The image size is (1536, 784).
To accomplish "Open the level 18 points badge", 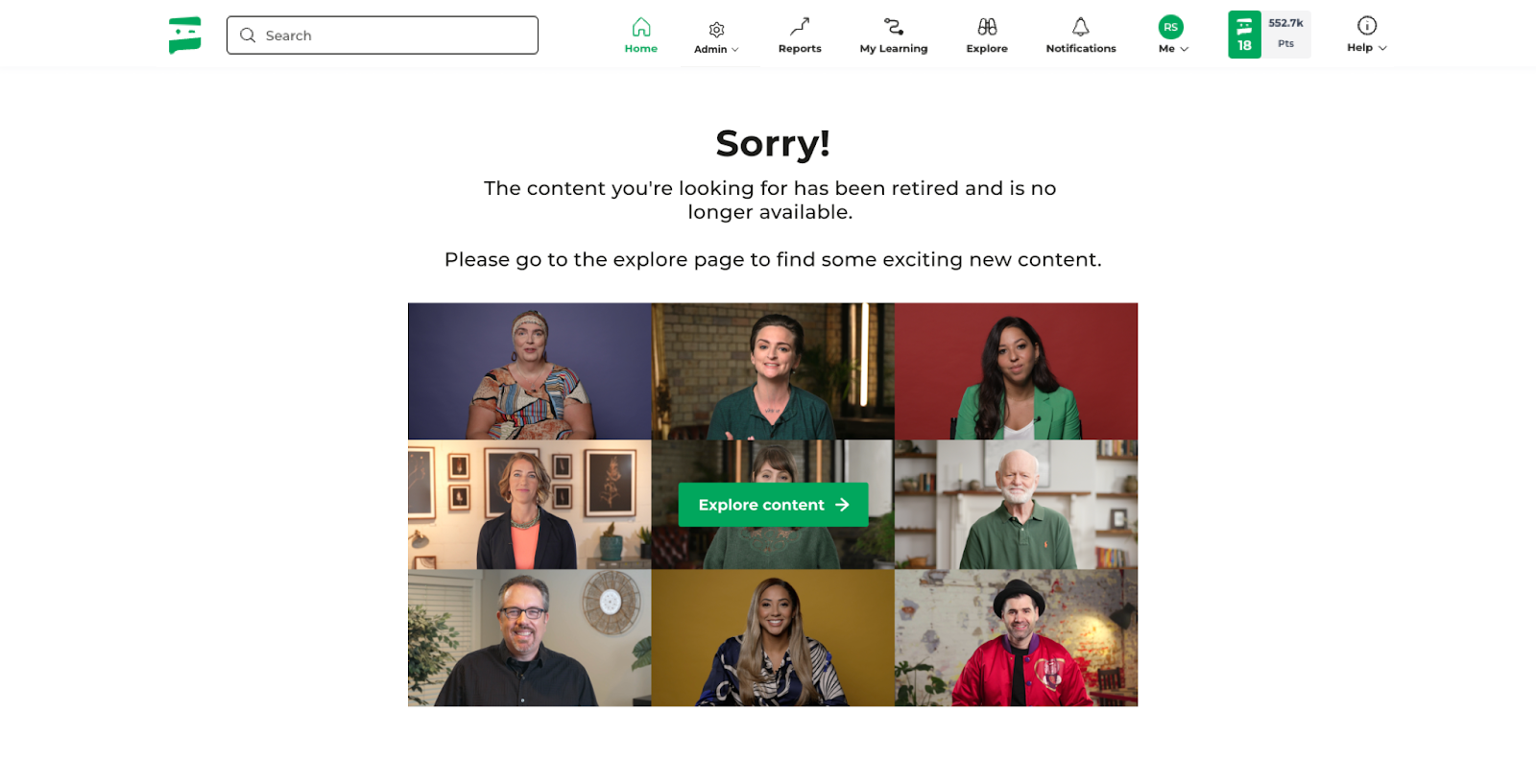I will (1269, 35).
